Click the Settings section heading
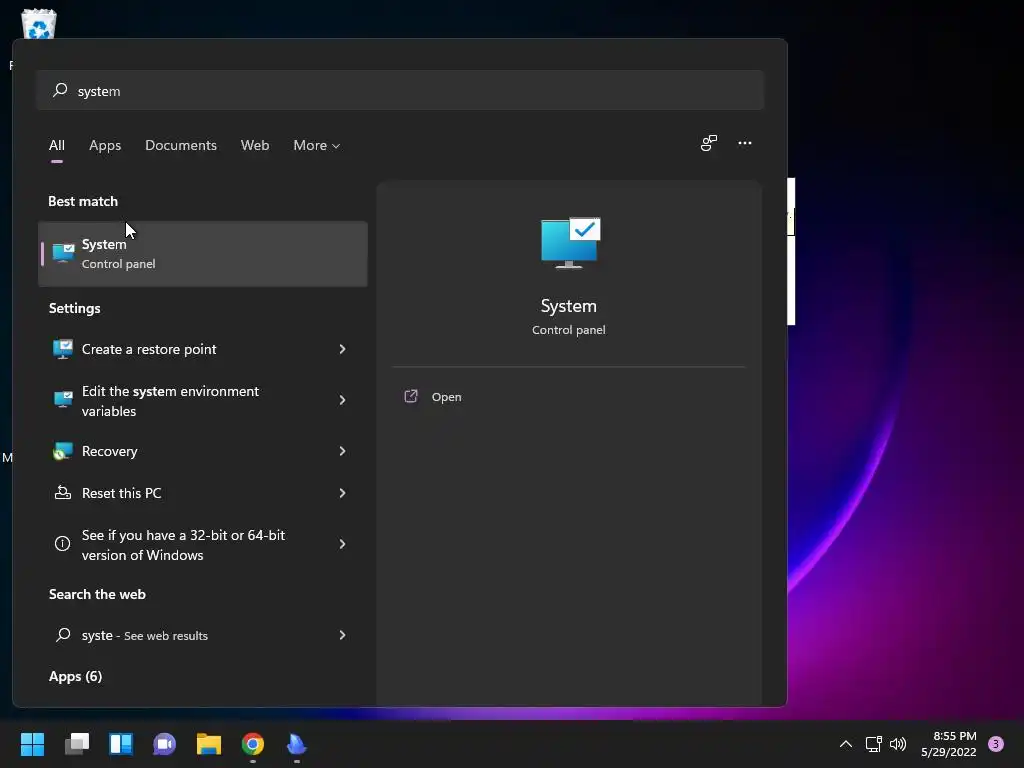The image size is (1024, 768). click(x=74, y=308)
